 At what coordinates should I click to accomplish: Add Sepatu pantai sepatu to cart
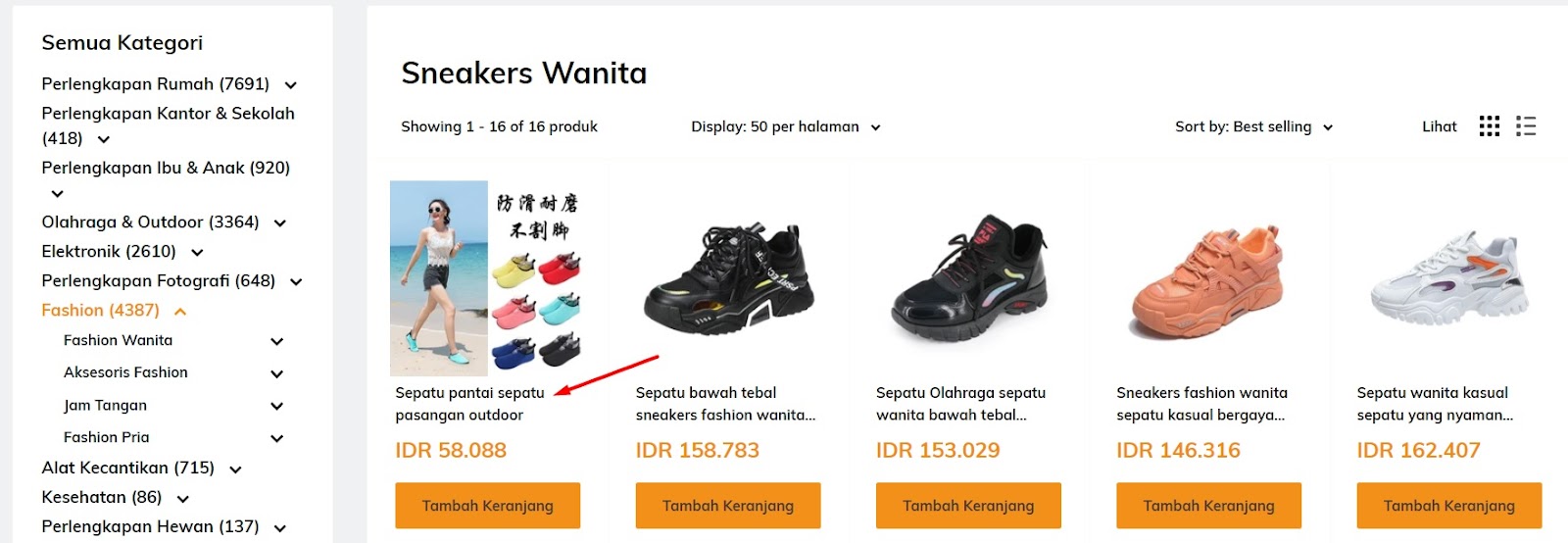tap(487, 506)
